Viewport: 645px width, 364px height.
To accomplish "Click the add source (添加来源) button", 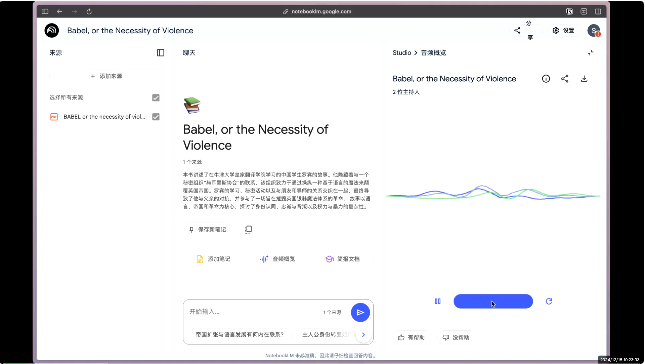I will coord(106,76).
